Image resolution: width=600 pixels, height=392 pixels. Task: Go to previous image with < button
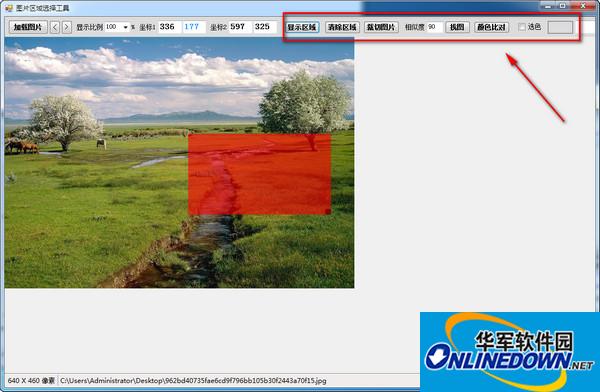point(55,27)
